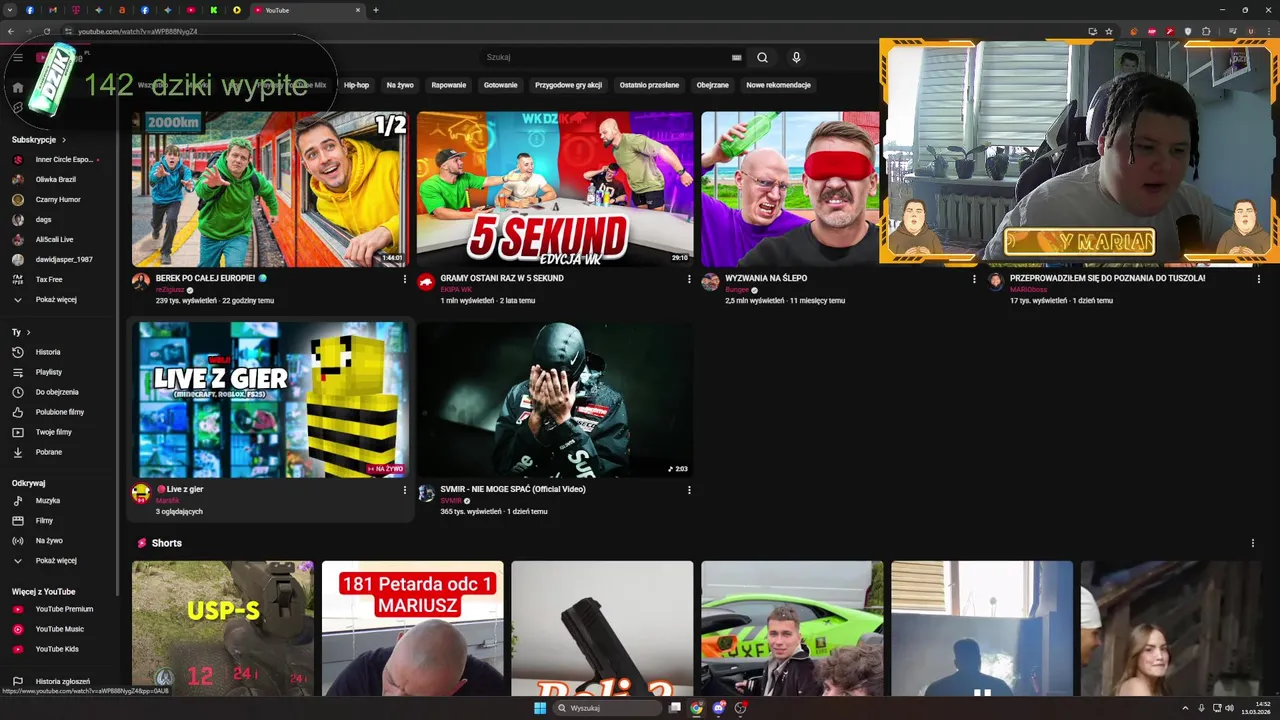Select the Na żywo filter chip
The image size is (1280, 720).
[400, 85]
